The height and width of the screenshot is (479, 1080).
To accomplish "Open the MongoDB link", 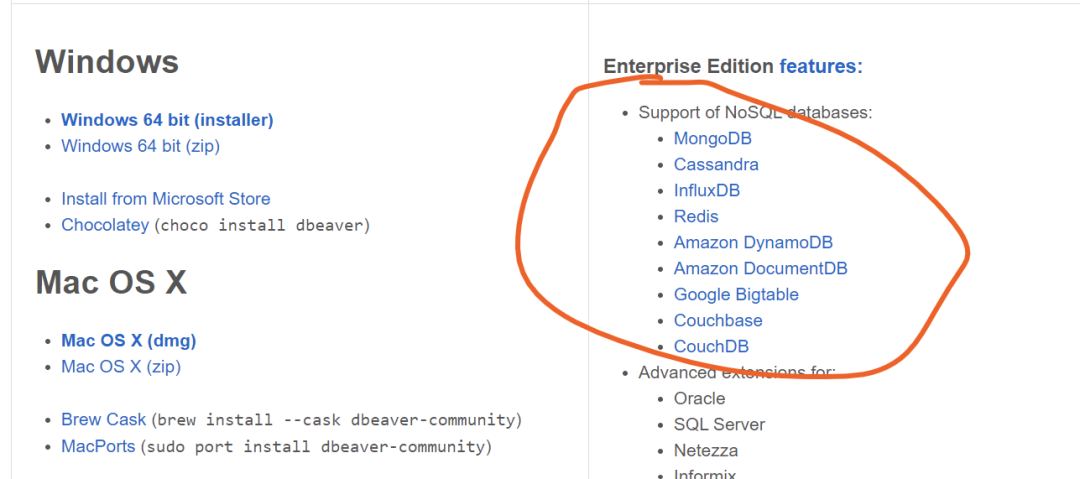I will point(713,139).
